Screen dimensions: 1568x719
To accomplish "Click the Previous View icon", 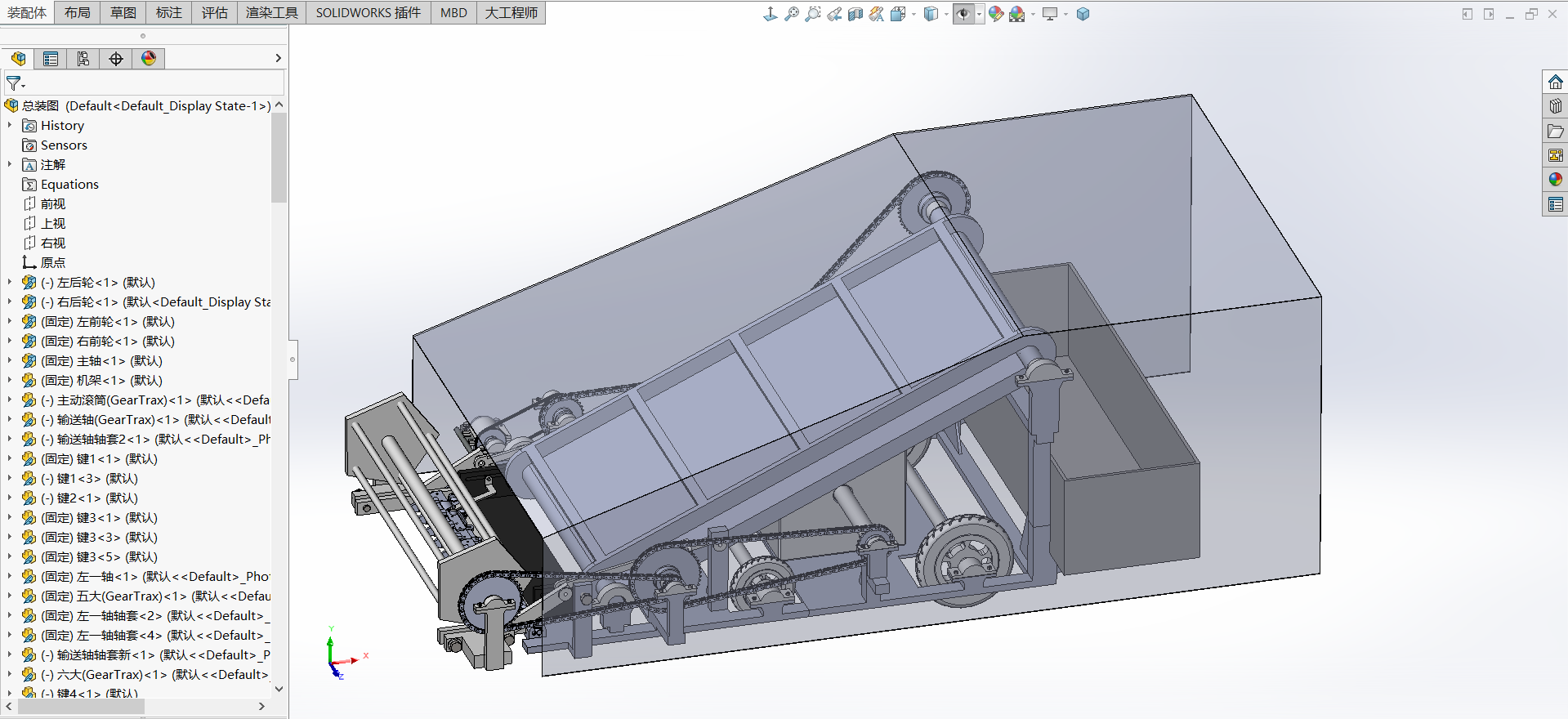I will [x=834, y=14].
